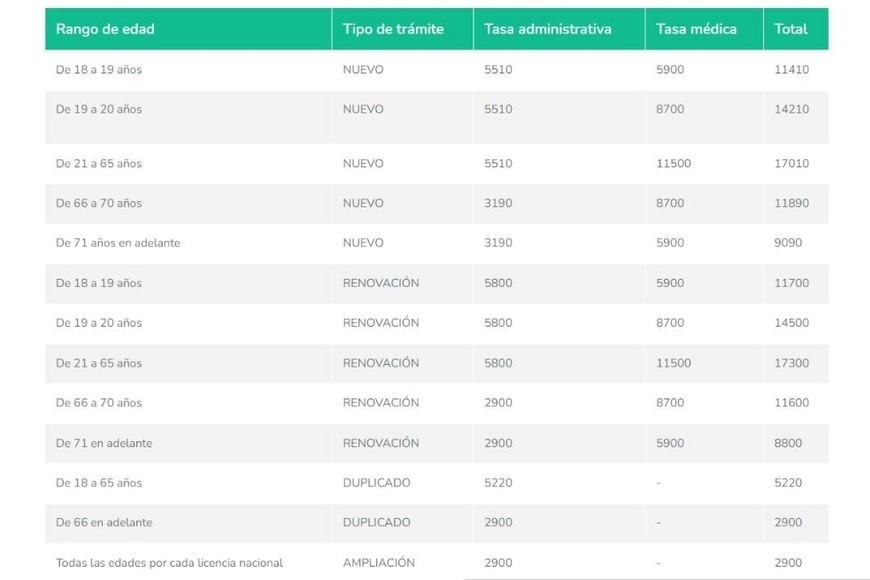Select the 'Tasa administrativa' header cell
This screenshot has width=870, height=580.
[x=547, y=29]
